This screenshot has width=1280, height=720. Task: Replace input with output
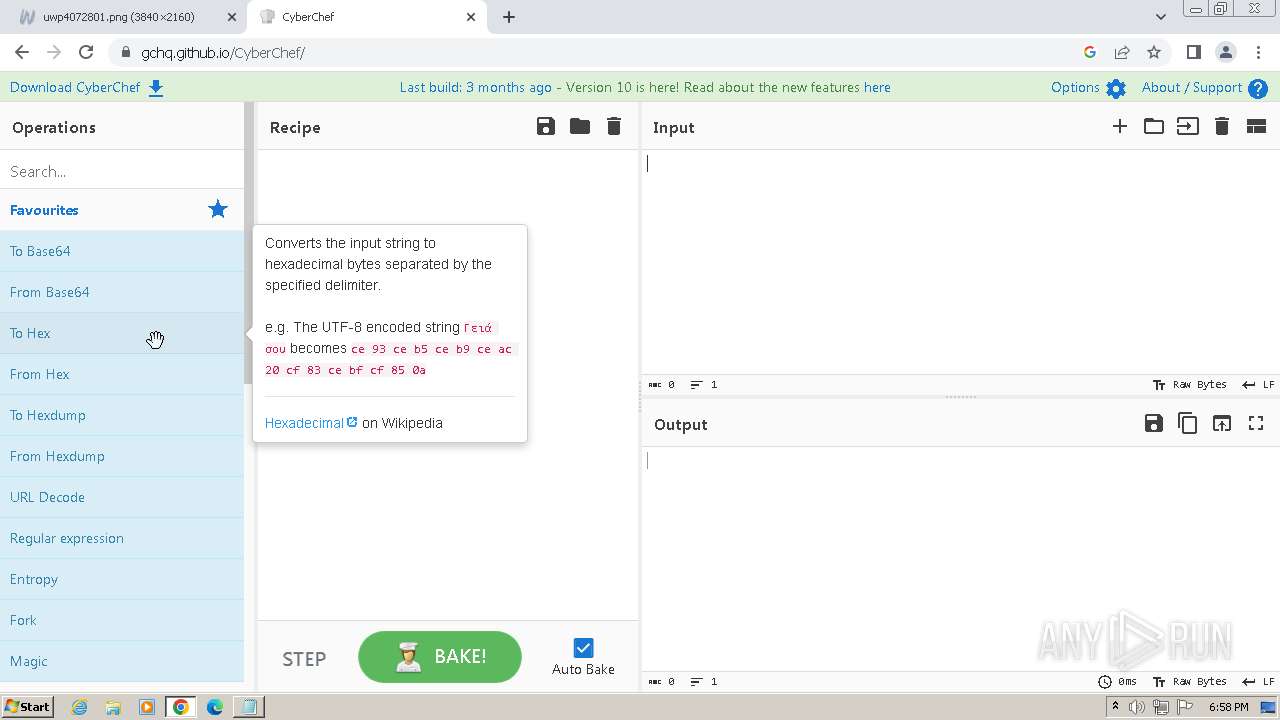(x=1222, y=423)
